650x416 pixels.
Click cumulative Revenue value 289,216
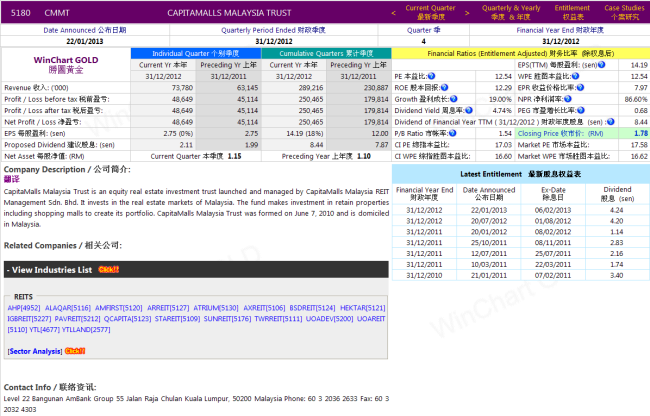(x=311, y=88)
